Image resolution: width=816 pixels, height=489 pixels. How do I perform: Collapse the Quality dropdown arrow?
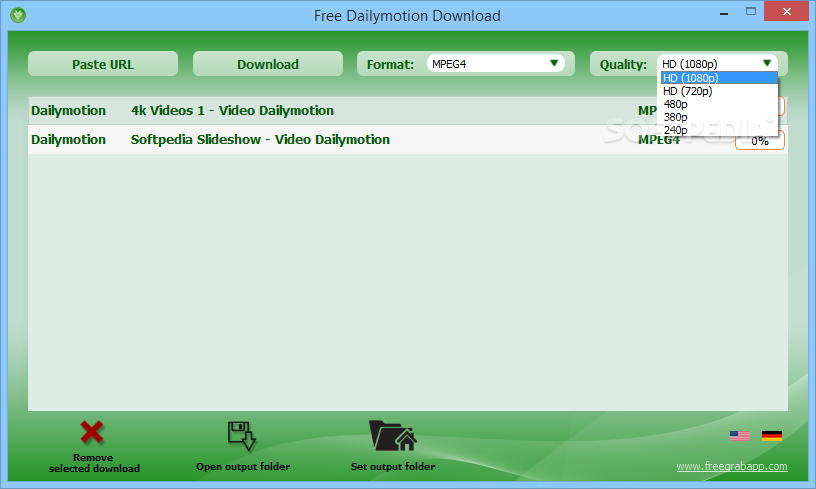[767, 63]
